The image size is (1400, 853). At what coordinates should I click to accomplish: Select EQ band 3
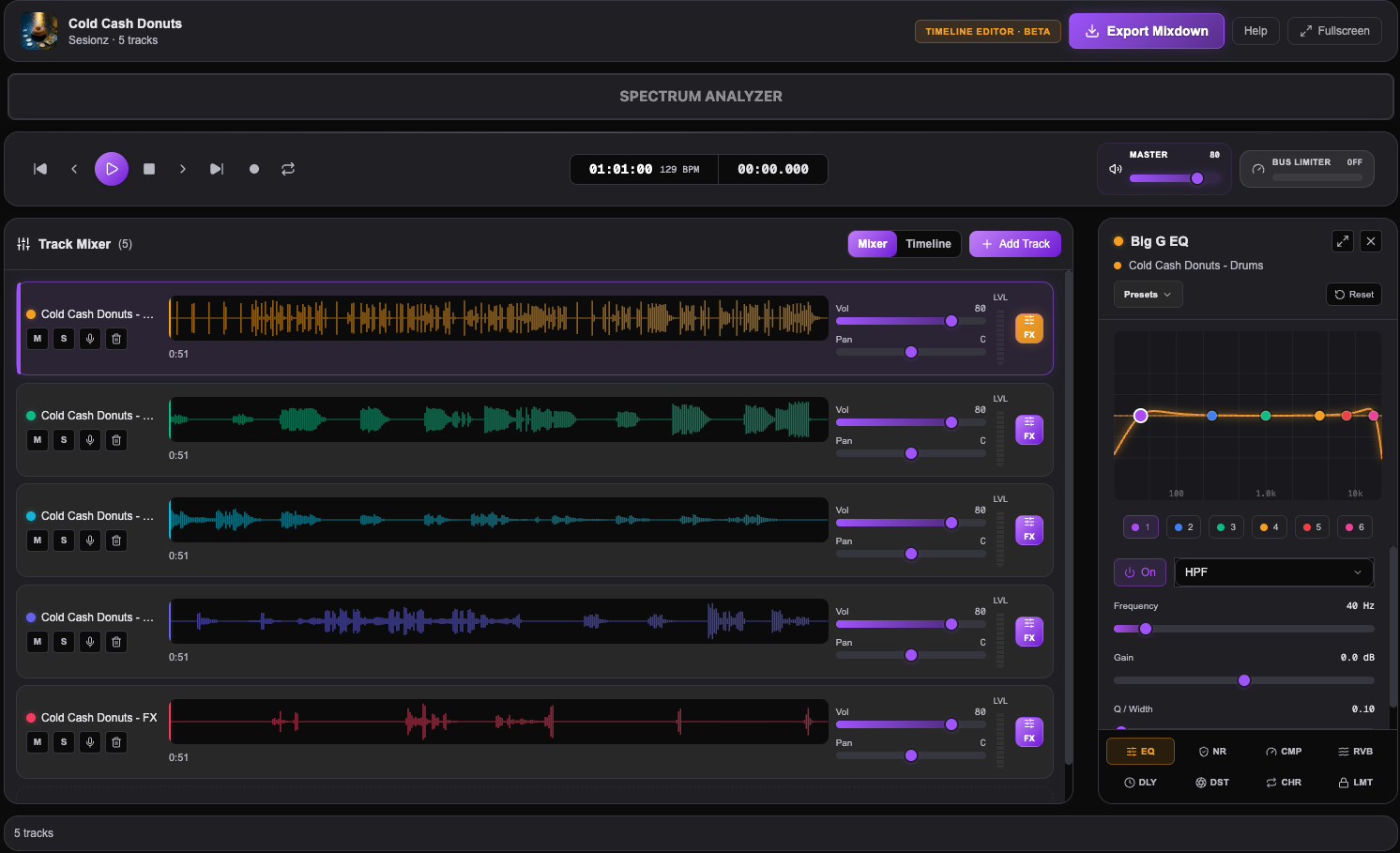pyautogui.click(x=1226, y=527)
